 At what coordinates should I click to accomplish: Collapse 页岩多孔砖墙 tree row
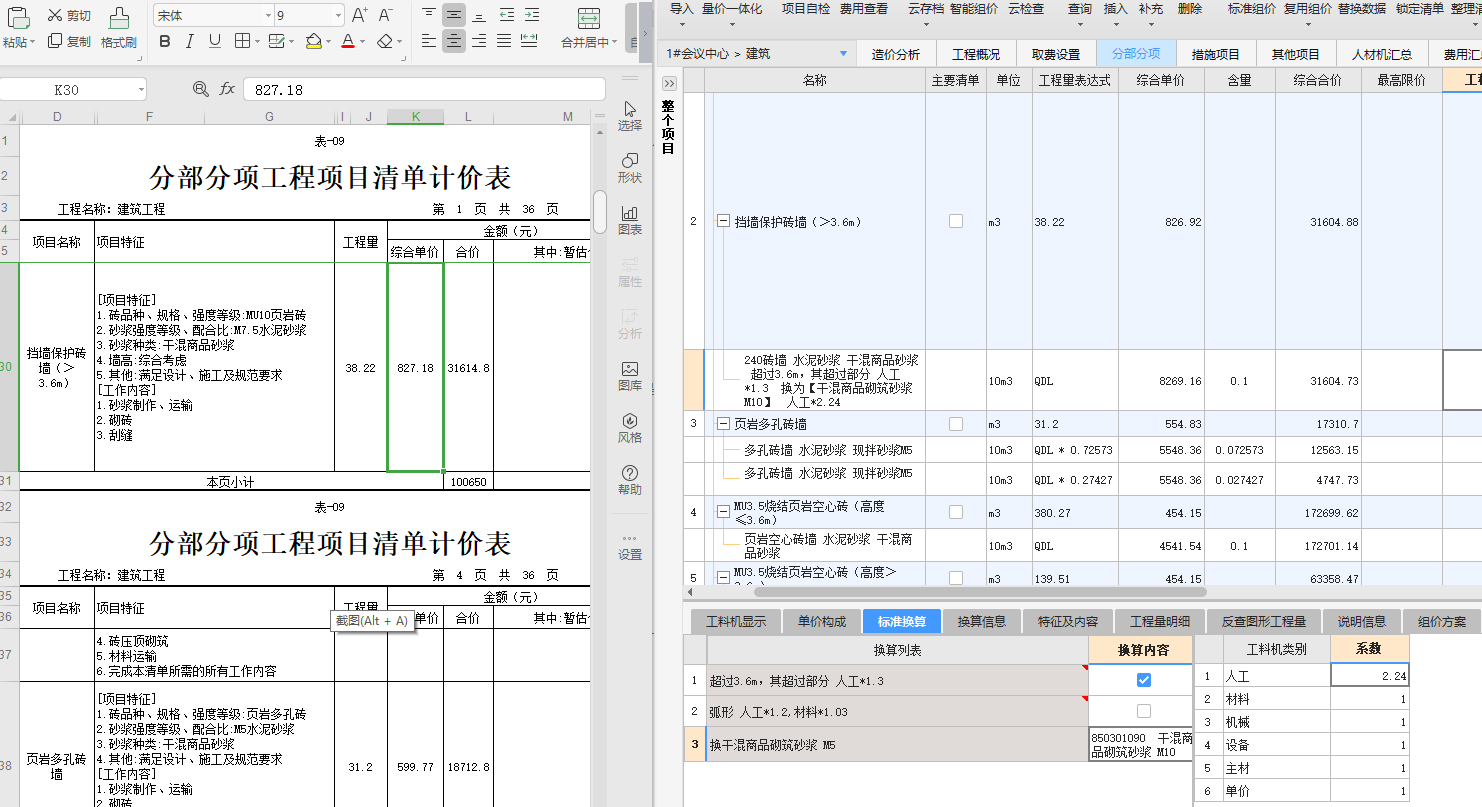(x=723, y=424)
